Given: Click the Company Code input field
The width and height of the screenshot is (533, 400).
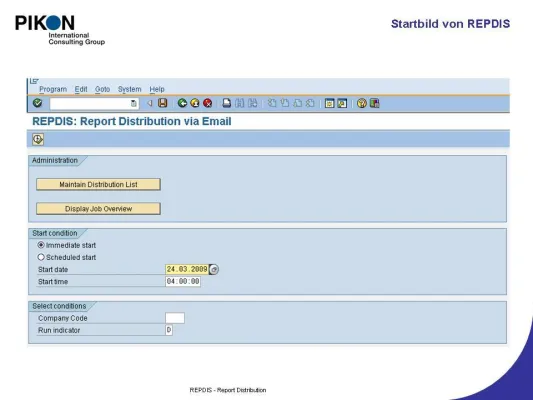Looking at the screenshot, I should pyautogui.click(x=175, y=318).
